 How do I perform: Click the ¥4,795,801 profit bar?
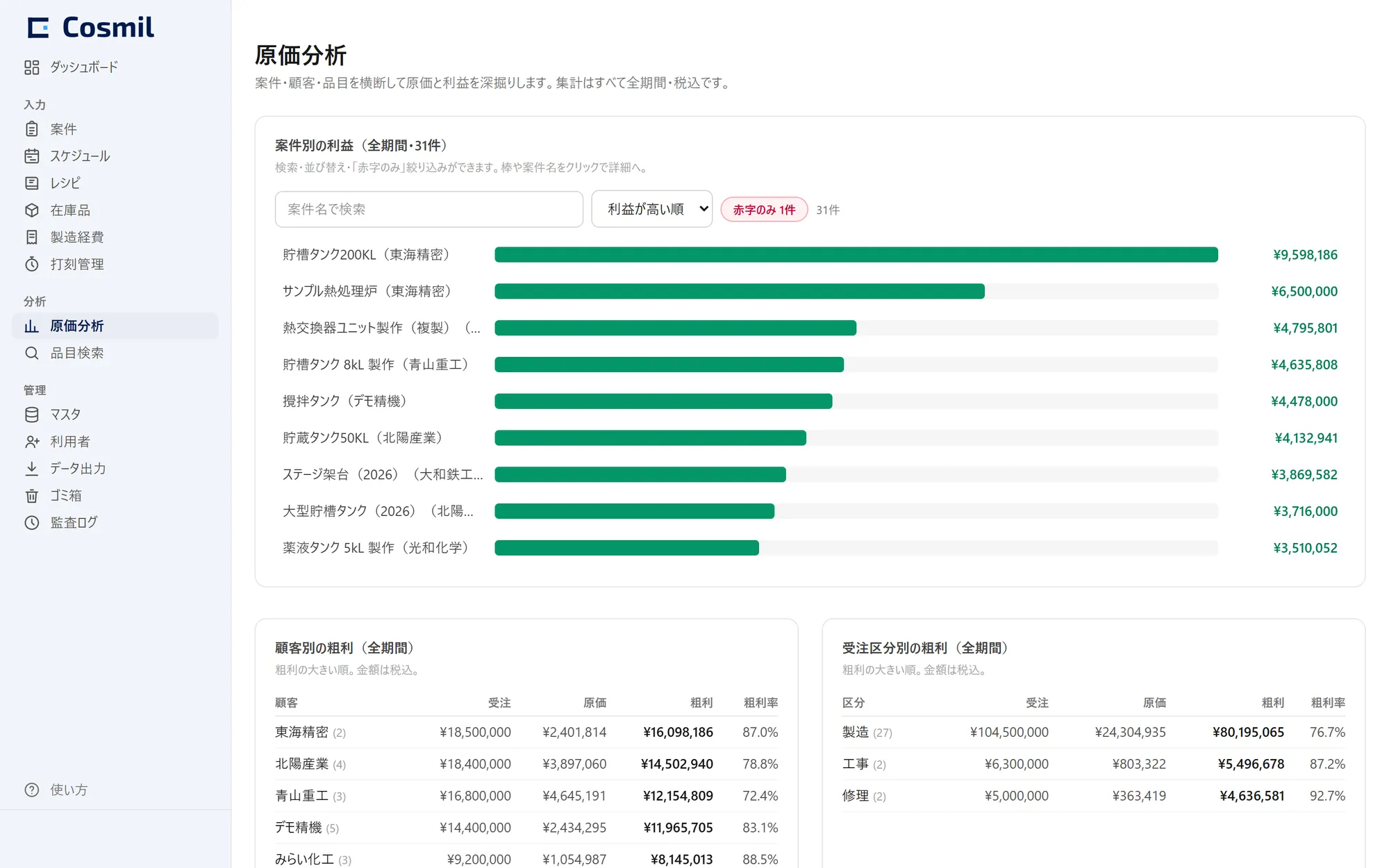[675, 328]
